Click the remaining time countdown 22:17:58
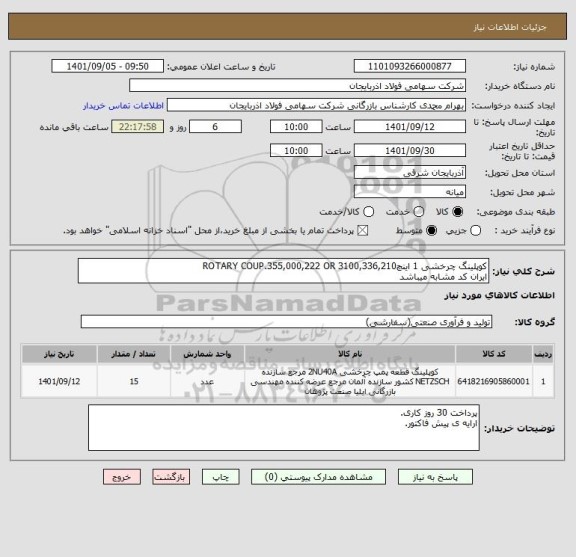Viewport: 576px width, 557px height. (138, 127)
